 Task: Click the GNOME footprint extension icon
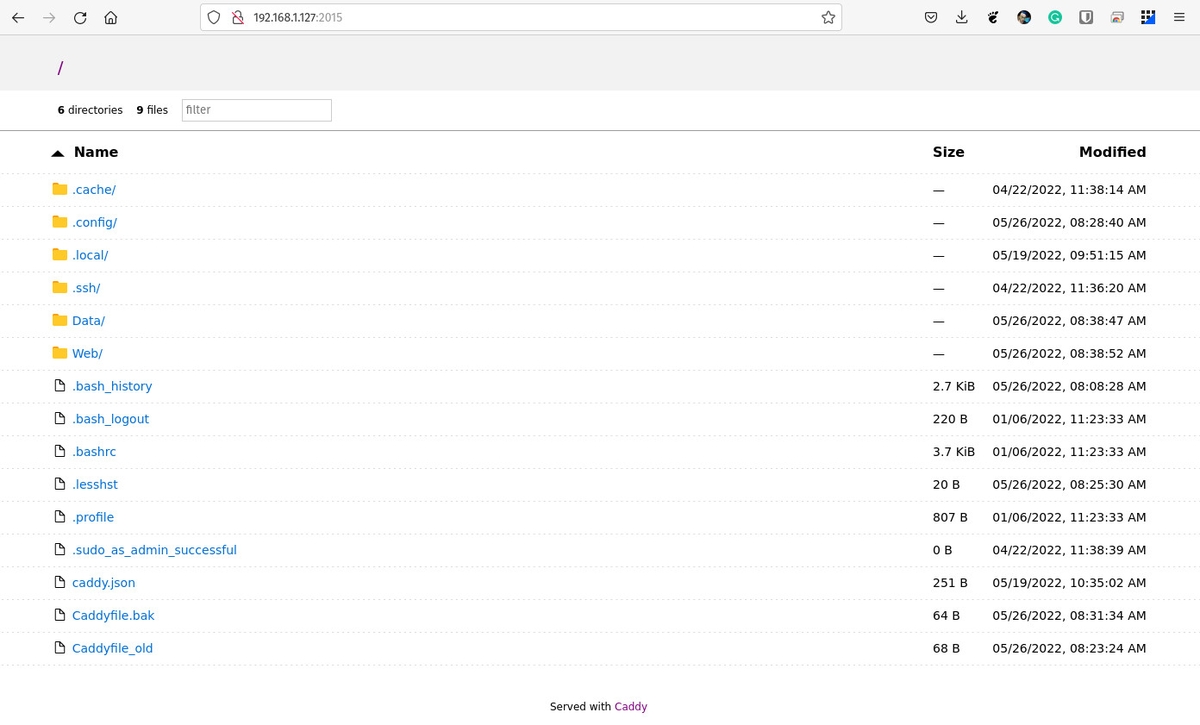(992, 17)
